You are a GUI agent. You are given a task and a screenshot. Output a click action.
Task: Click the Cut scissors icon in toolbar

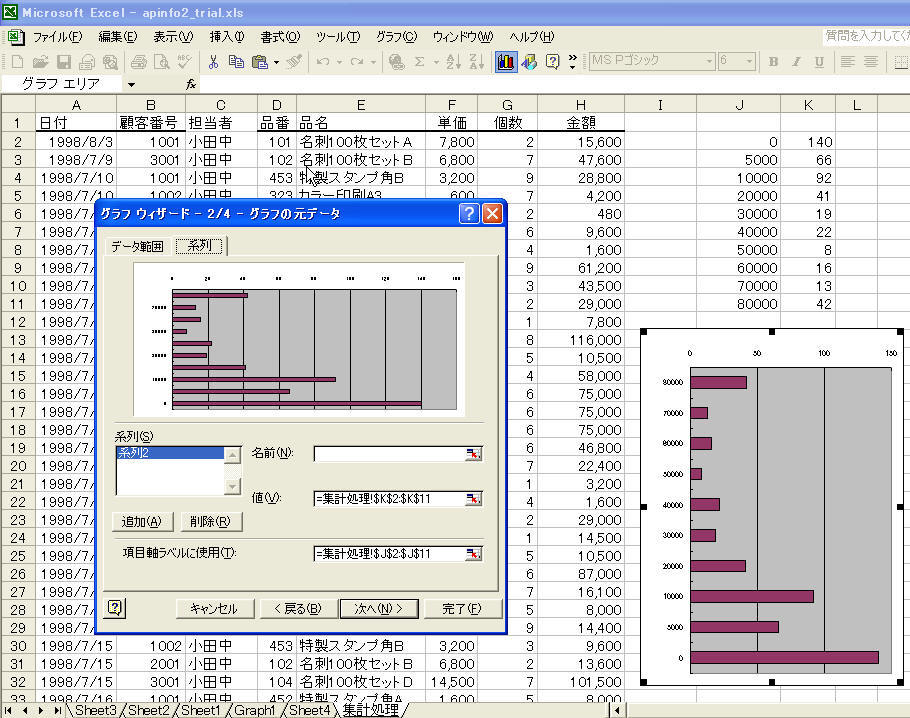click(x=213, y=62)
